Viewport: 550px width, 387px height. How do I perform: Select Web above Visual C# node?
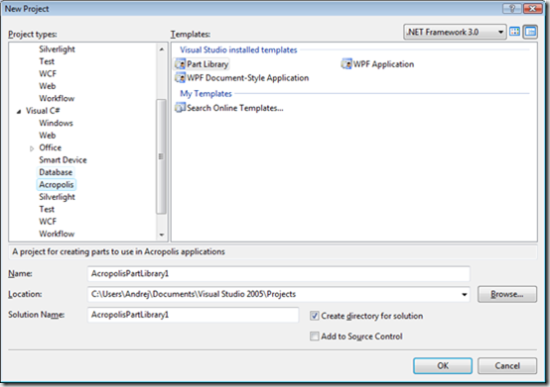(x=47, y=86)
